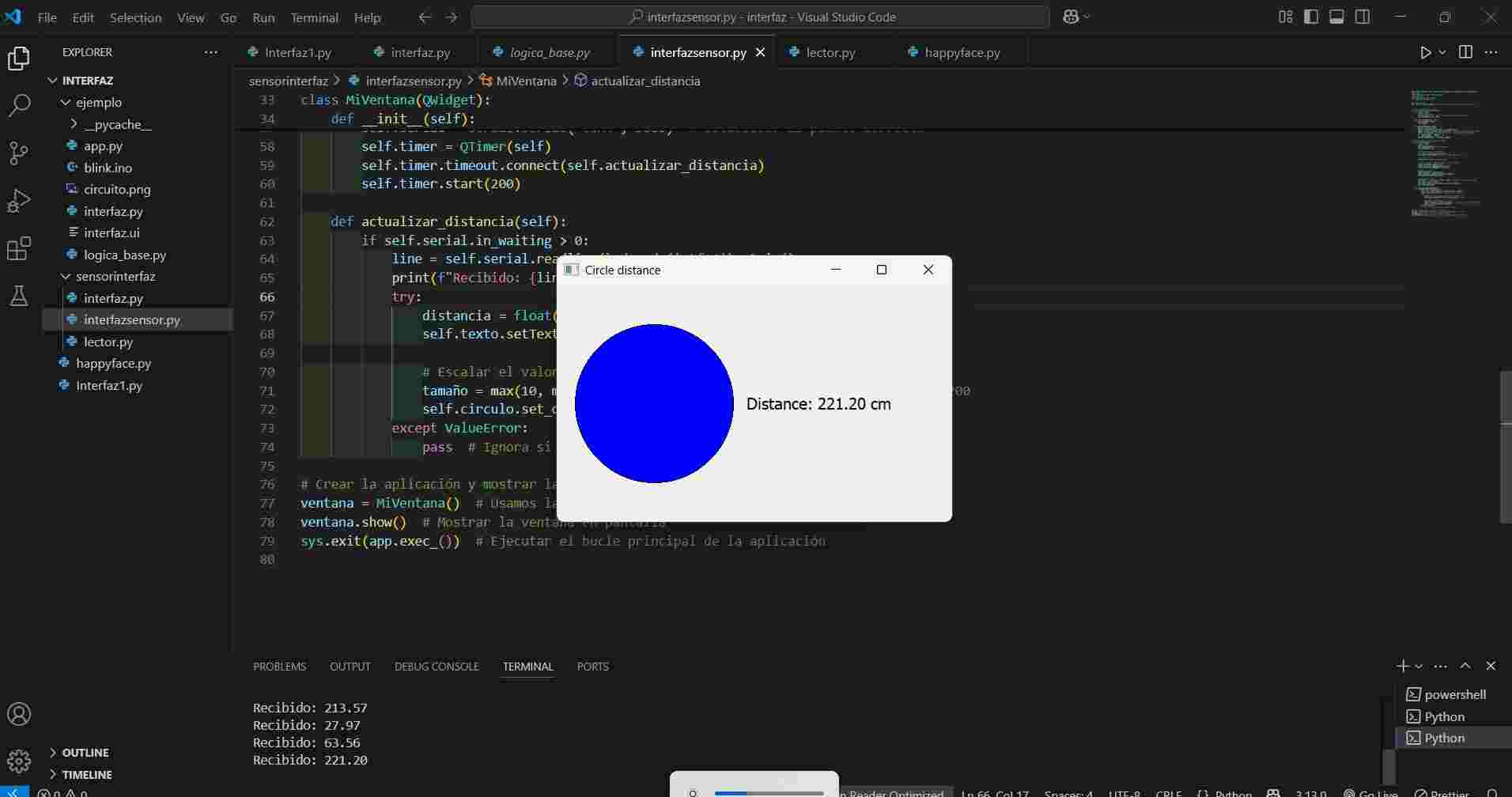Screen dimensions: 1512x797
Task: Open the Terminal menu
Action: pyautogui.click(x=314, y=17)
